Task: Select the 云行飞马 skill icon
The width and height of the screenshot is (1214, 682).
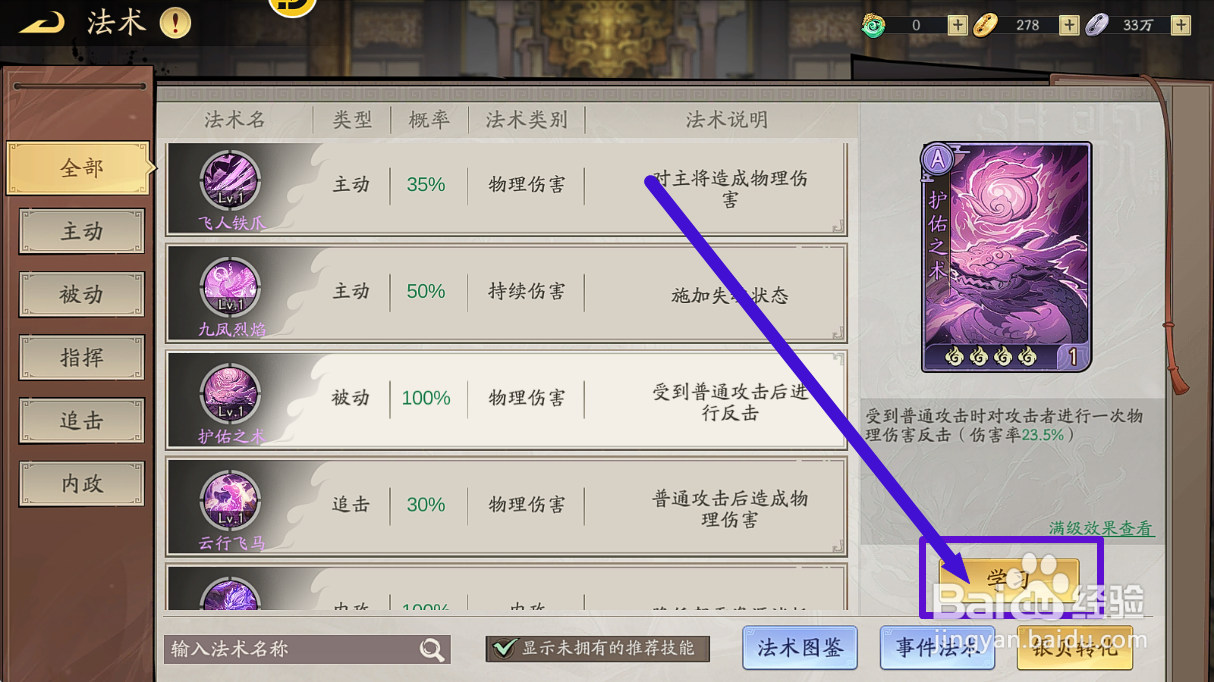Action: click(x=231, y=501)
